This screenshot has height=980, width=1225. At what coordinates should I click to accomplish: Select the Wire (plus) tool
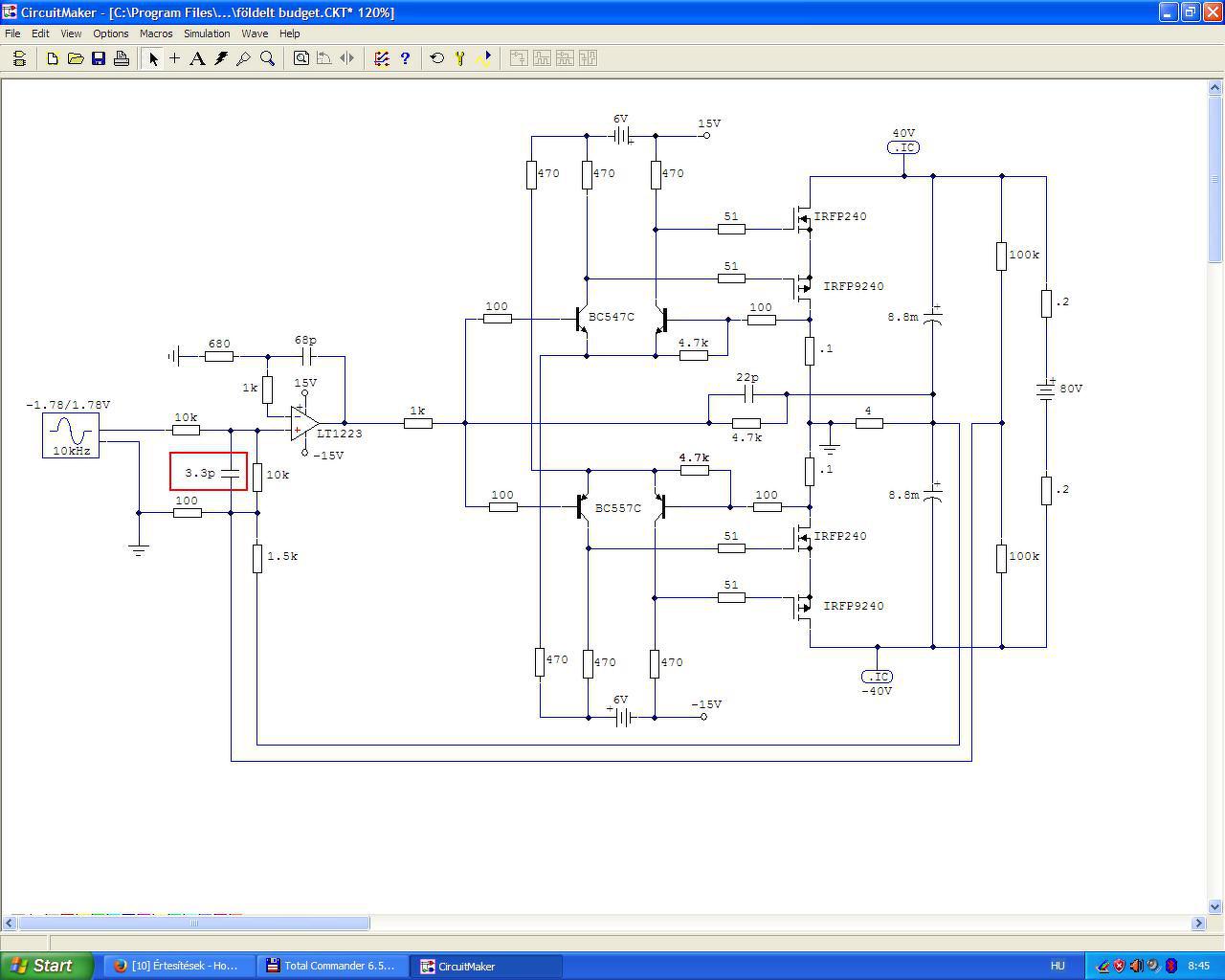(174, 58)
